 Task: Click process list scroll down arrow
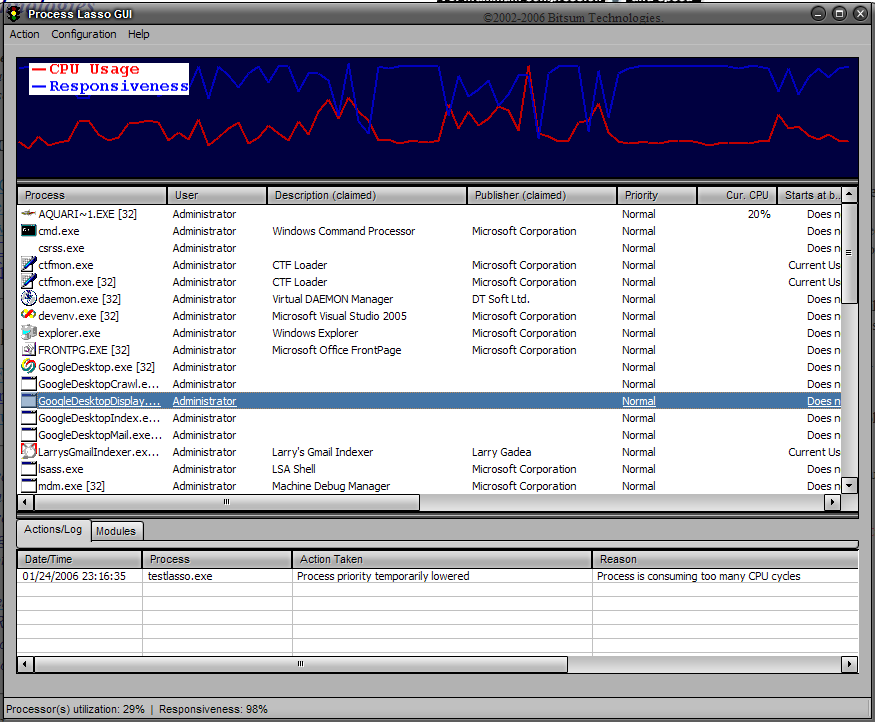click(849, 485)
